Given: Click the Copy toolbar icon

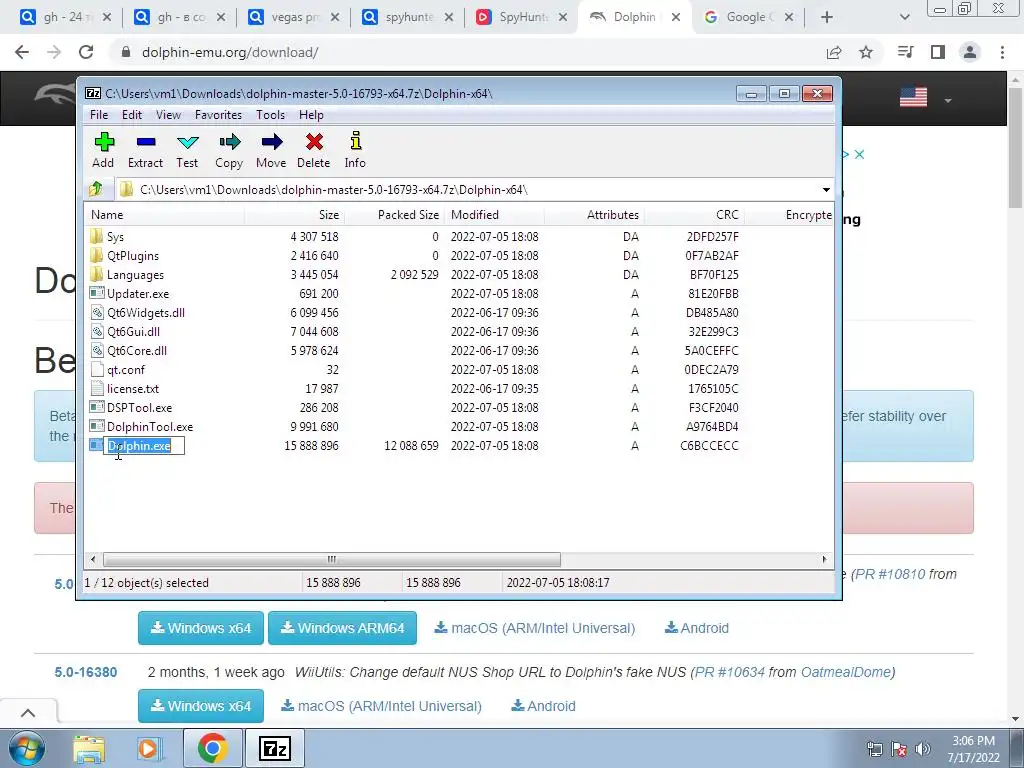Looking at the screenshot, I should click(229, 142).
